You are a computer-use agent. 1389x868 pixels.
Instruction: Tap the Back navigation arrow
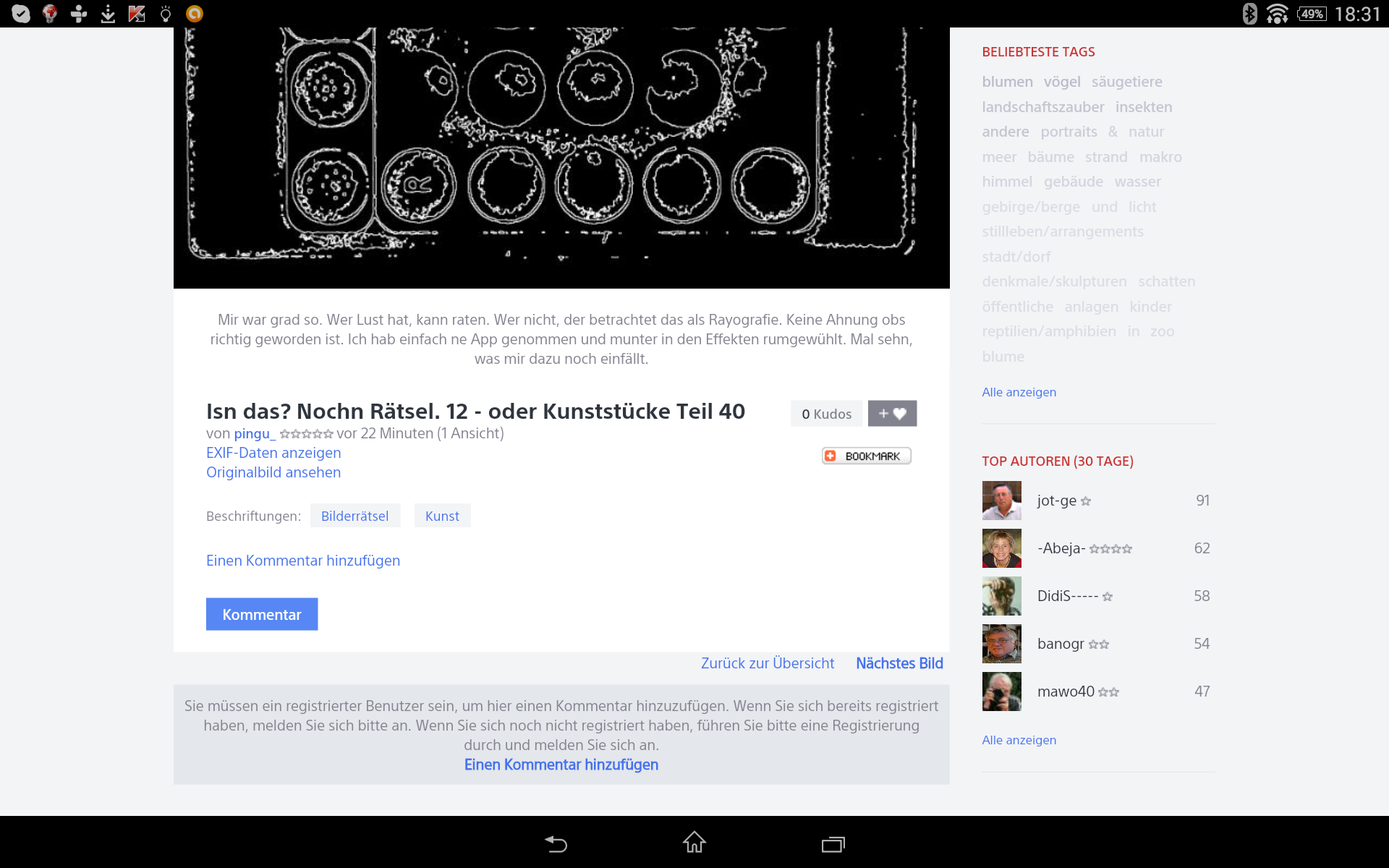pos(555,843)
